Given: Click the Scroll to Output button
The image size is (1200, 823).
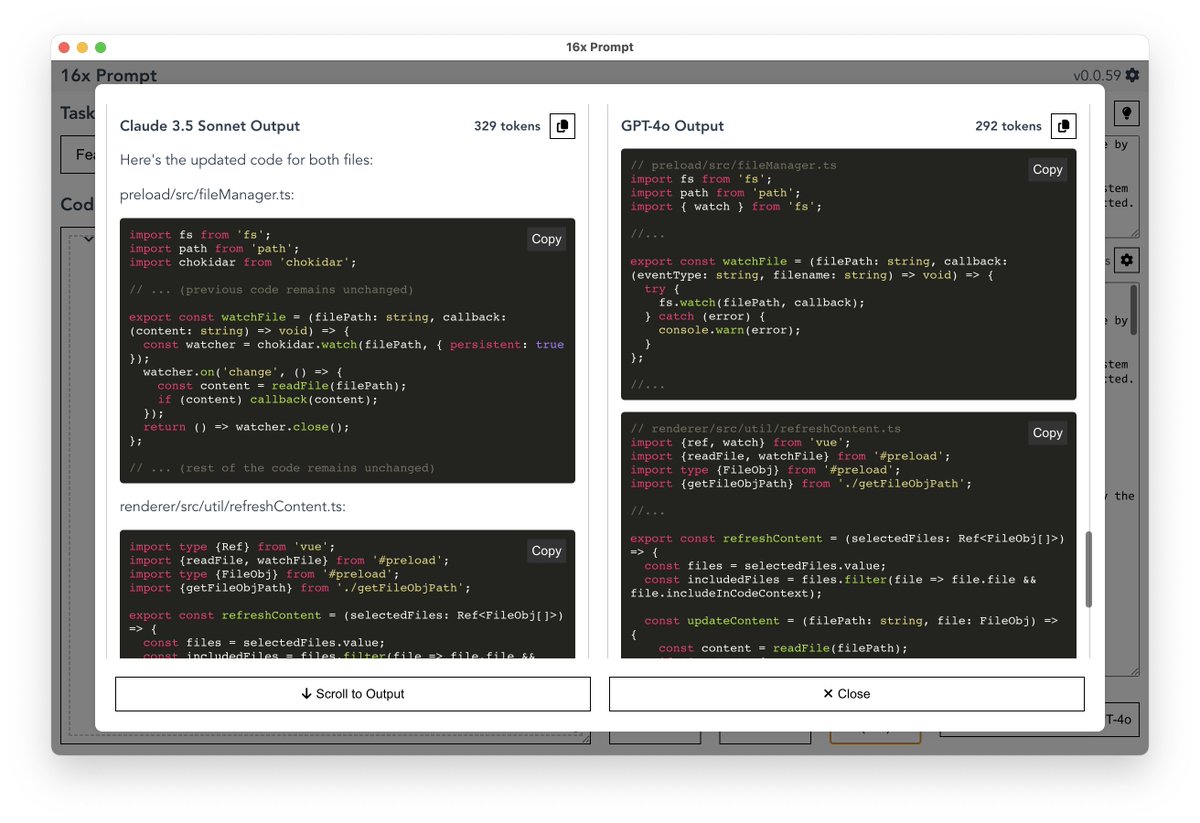Looking at the screenshot, I should point(353,694).
